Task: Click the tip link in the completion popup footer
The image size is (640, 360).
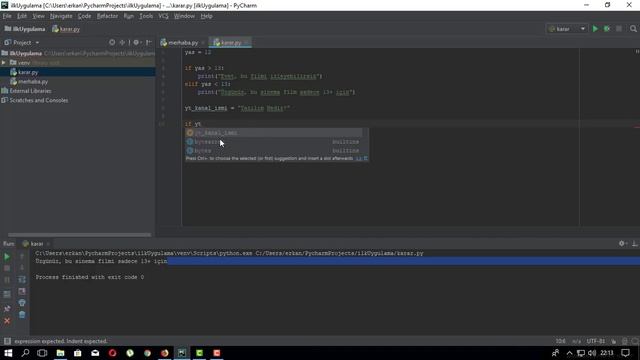Action: click(x=359, y=158)
